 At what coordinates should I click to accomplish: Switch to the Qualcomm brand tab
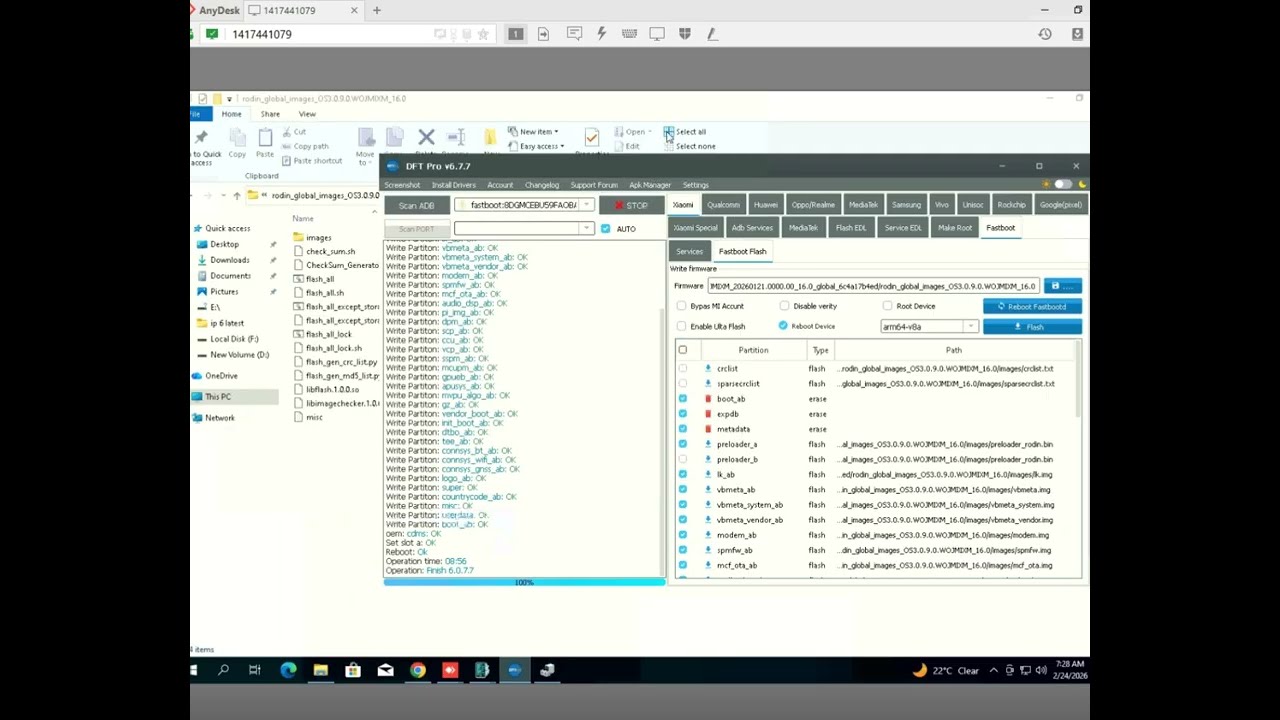[723, 205]
